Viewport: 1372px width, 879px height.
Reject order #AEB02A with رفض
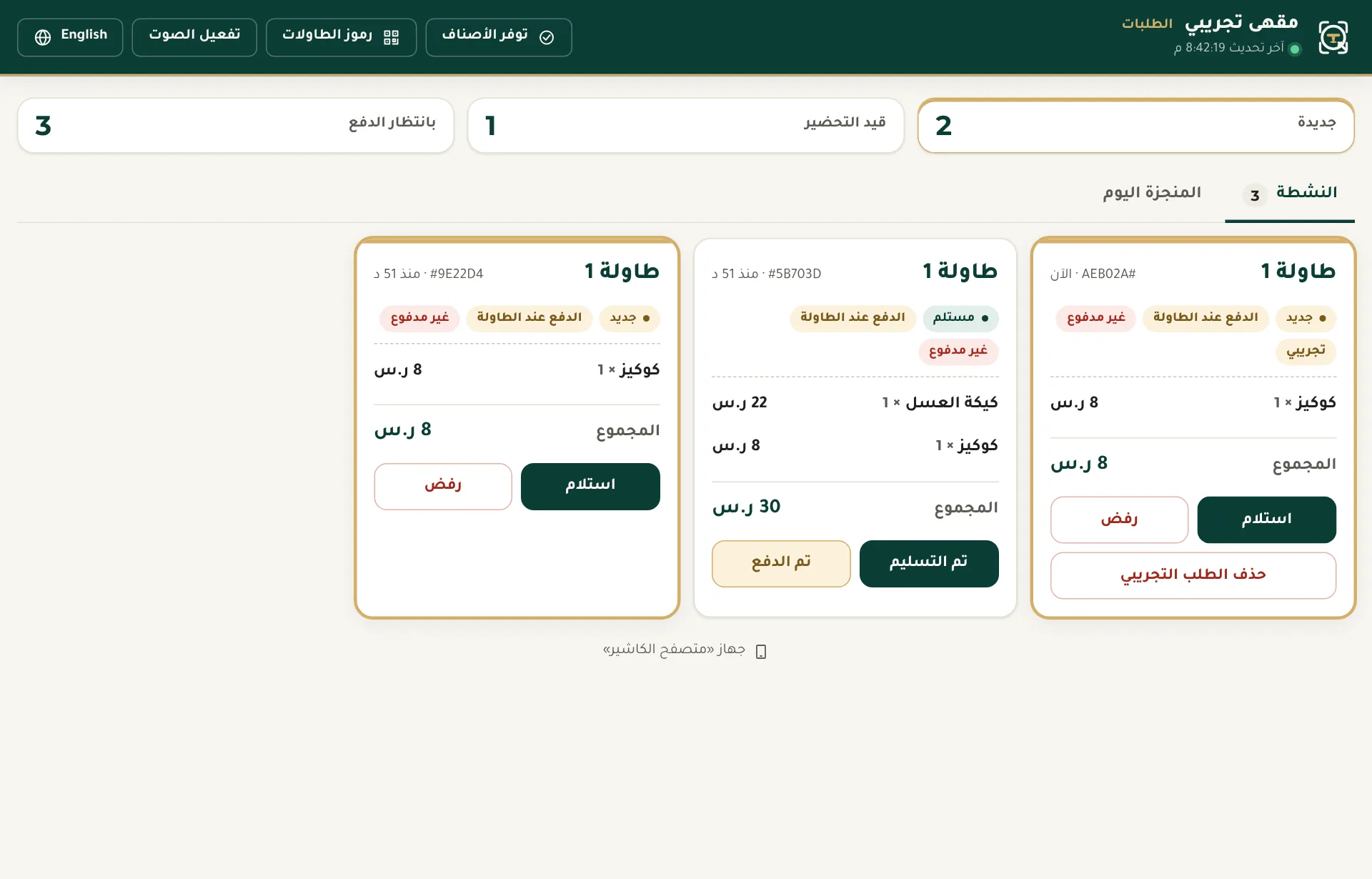point(1119,520)
